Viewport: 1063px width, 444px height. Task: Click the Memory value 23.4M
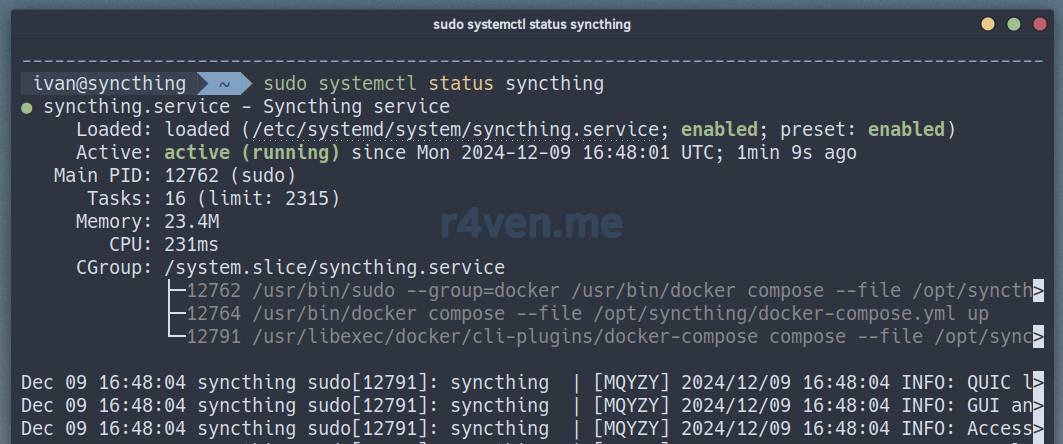192,222
